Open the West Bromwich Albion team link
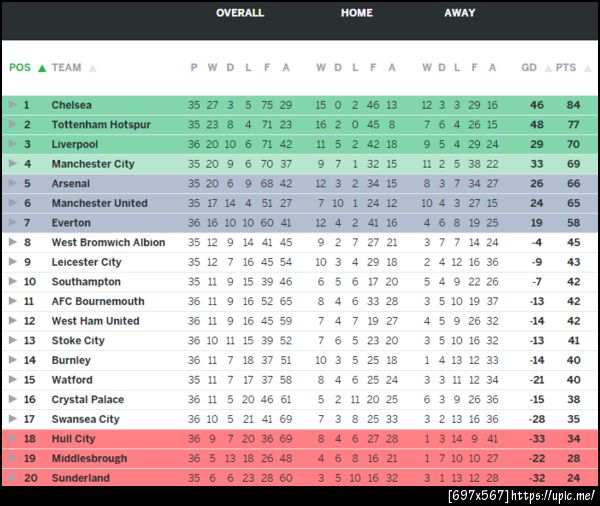 (x=108, y=242)
